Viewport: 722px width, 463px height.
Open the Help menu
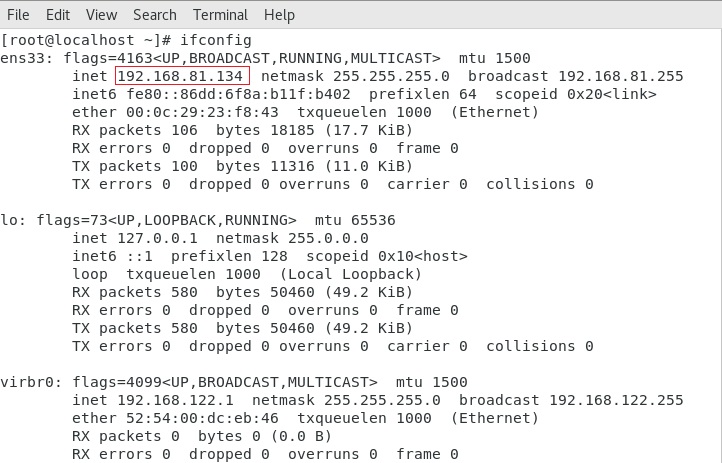coord(279,15)
